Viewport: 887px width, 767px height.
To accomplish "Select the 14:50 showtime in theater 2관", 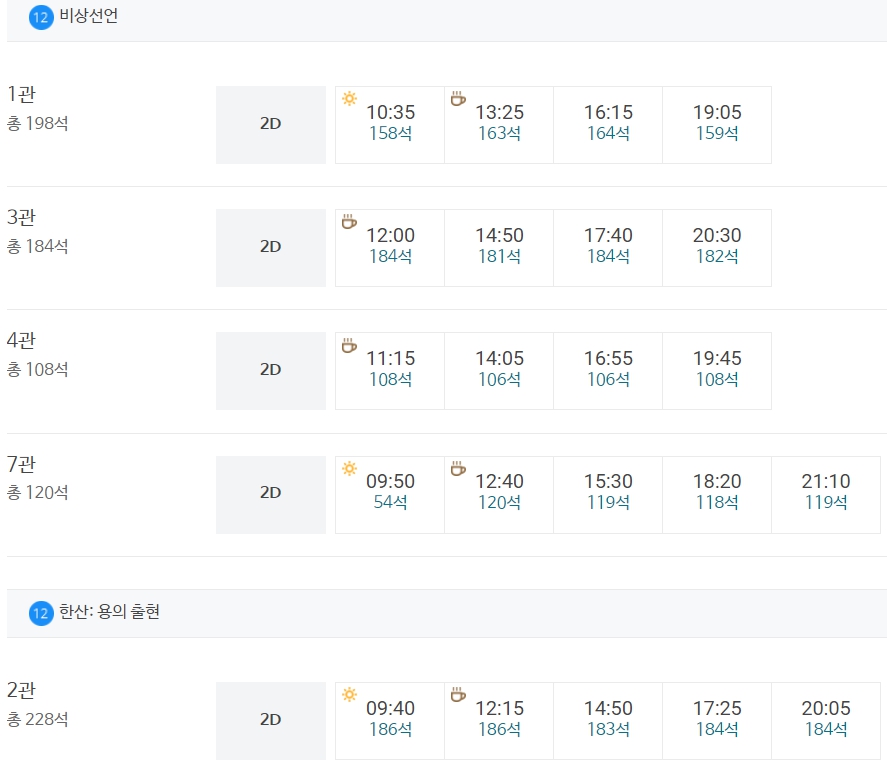I will pyautogui.click(x=607, y=719).
